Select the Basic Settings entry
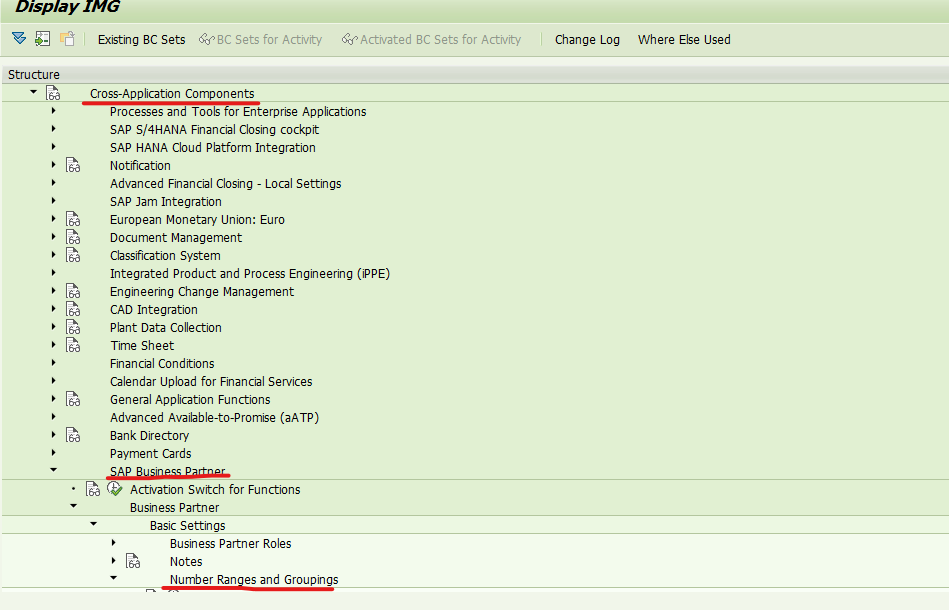Screen dimensions: 949x610 (x=188, y=525)
